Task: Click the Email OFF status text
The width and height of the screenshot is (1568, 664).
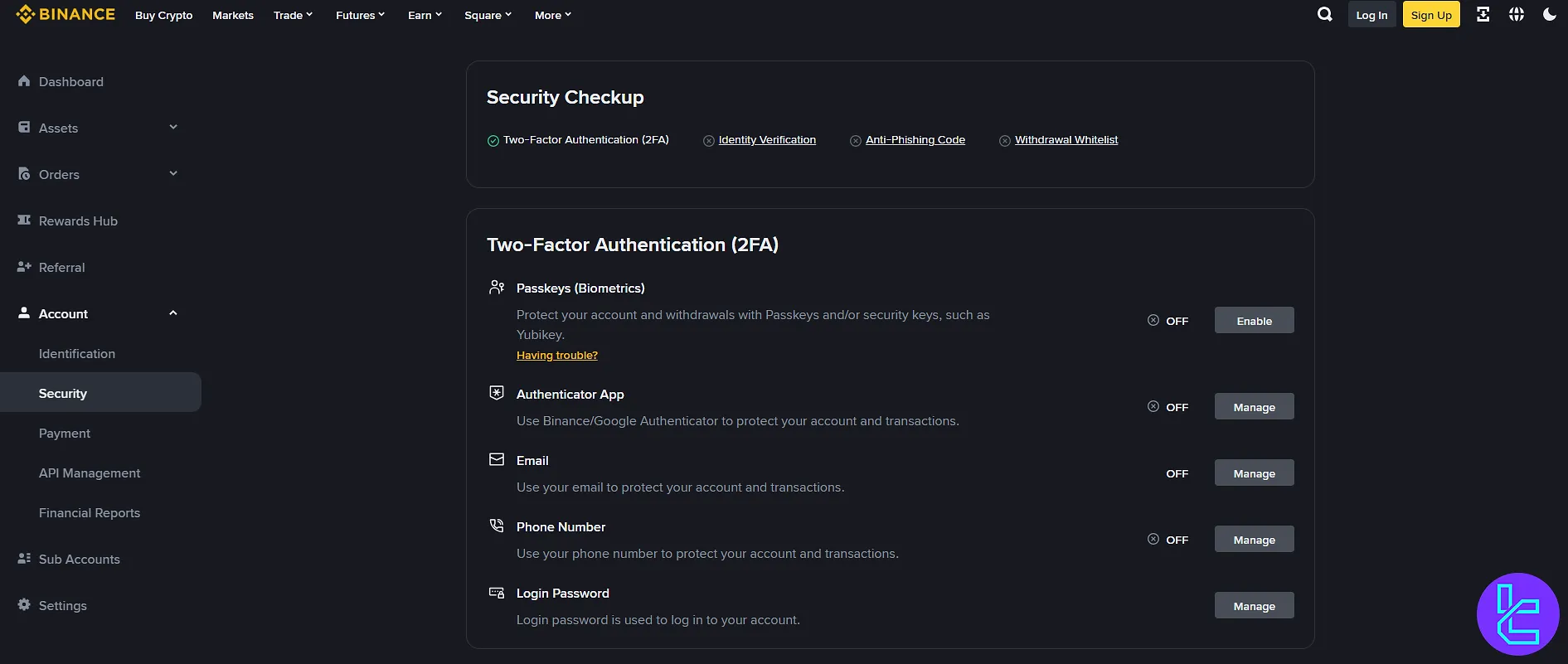Action: [x=1177, y=473]
